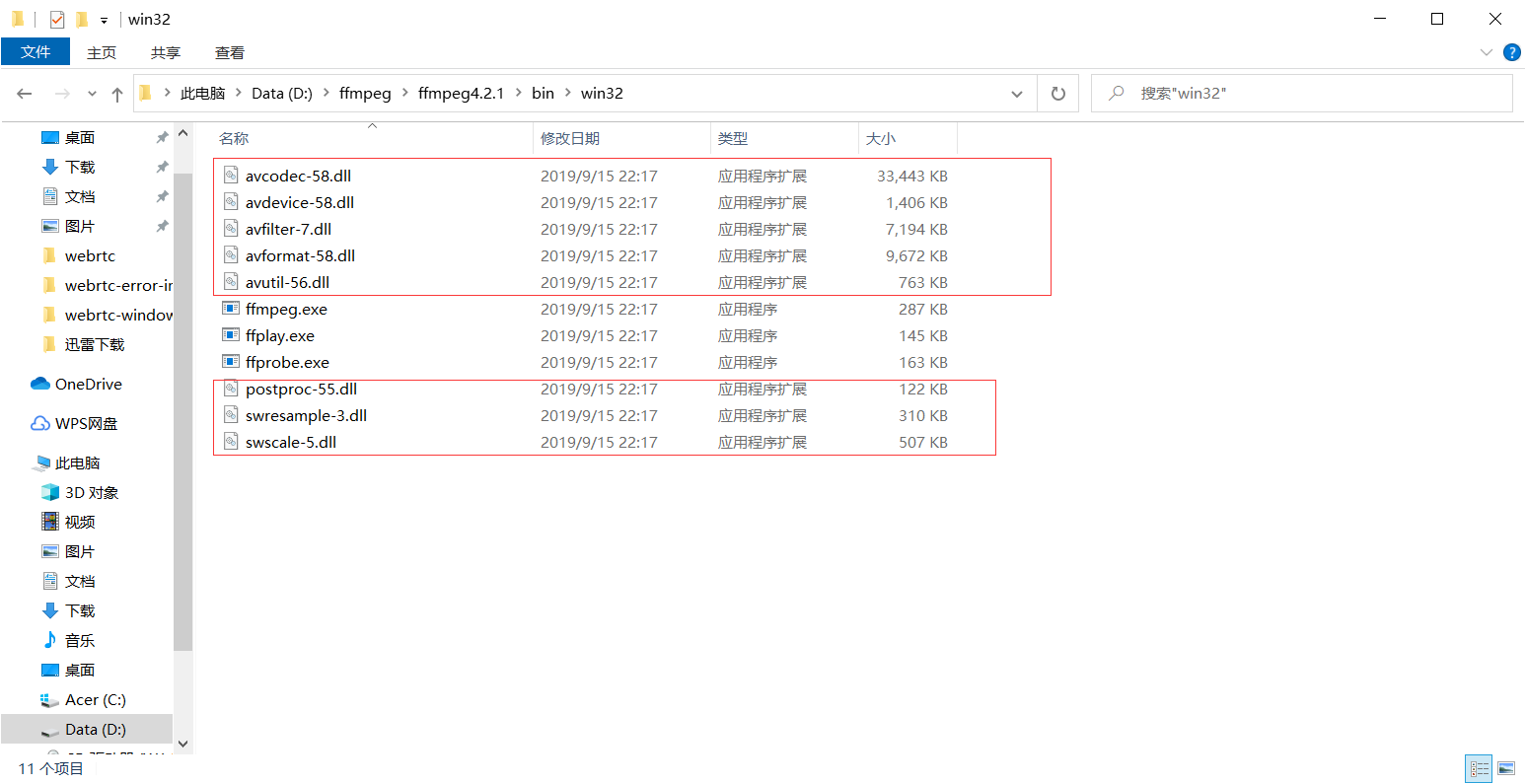Go up one folder level

(x=117, y=94)
